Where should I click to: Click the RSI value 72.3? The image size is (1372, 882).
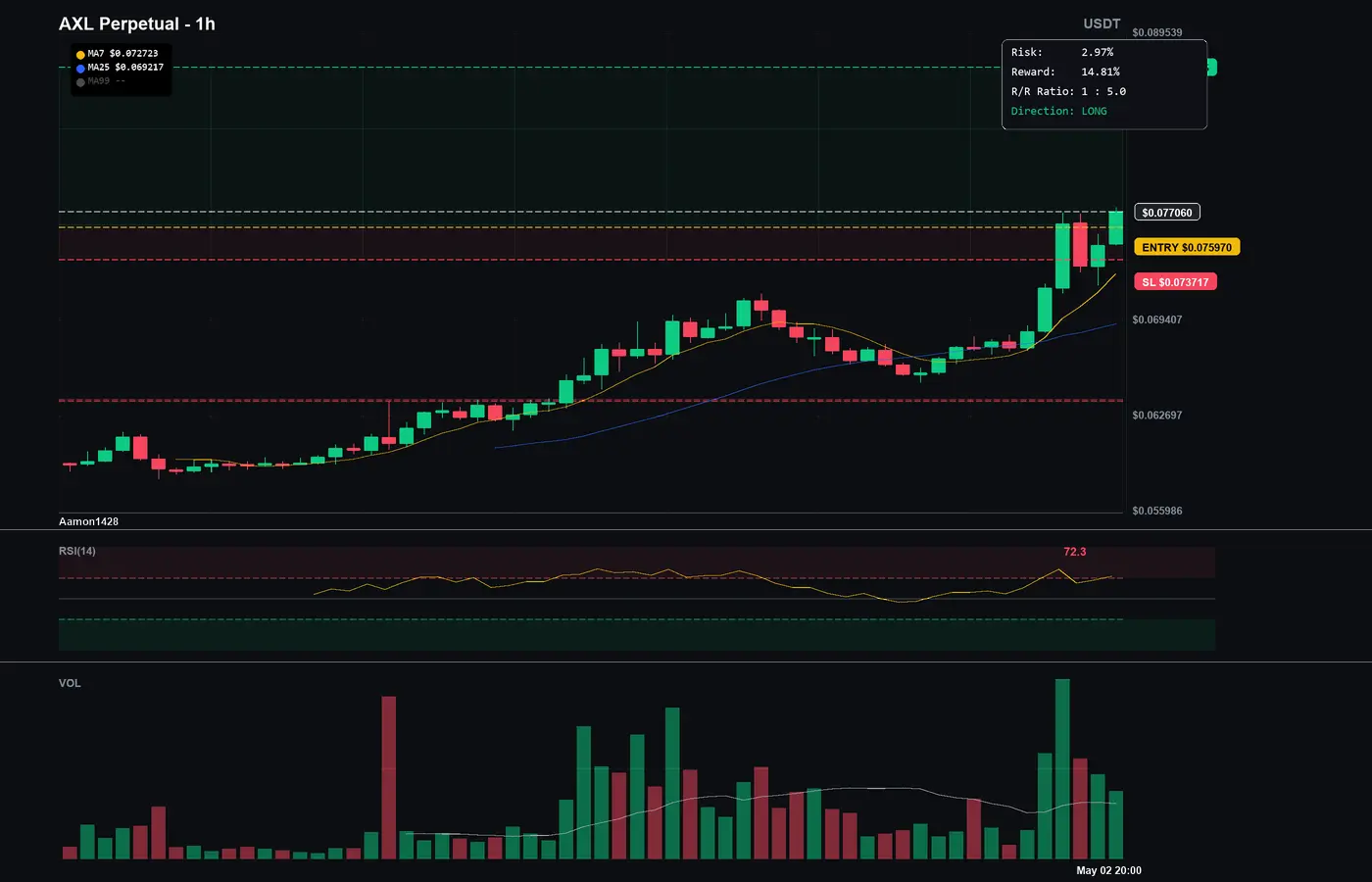tap(1075, 552)
